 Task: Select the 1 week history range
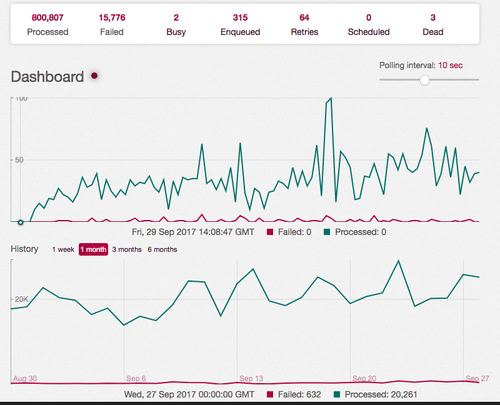point(63,249)
